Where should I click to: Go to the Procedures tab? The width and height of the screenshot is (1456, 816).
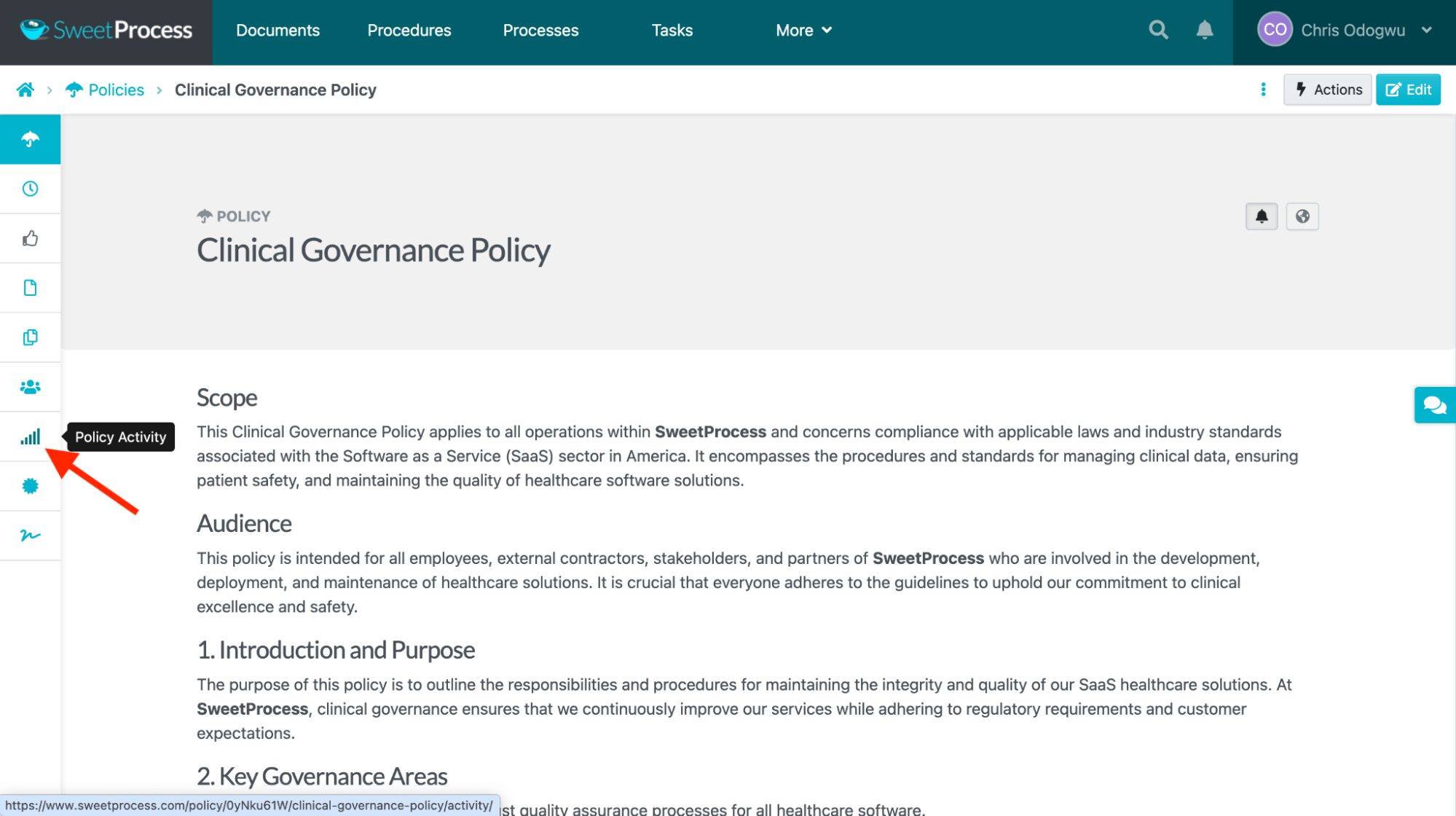(409, 30)
